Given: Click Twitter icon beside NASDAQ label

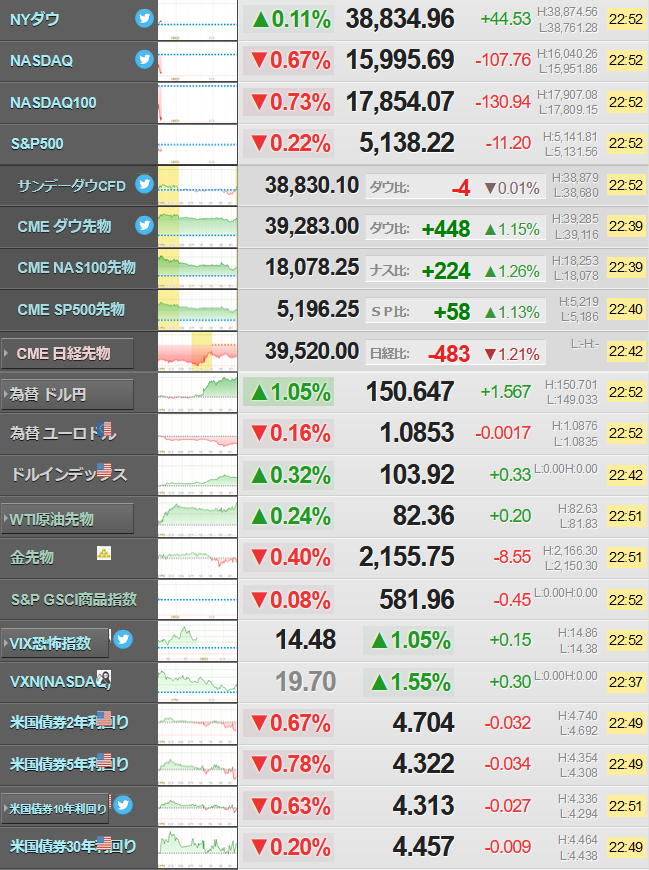Looking at the screenshot, I should pos(144,59).
